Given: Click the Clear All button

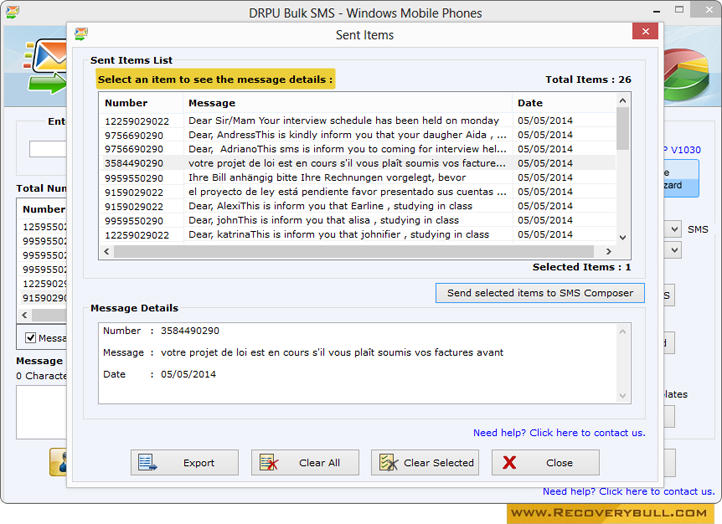Looking at the screenshot, I should [305, 462].
